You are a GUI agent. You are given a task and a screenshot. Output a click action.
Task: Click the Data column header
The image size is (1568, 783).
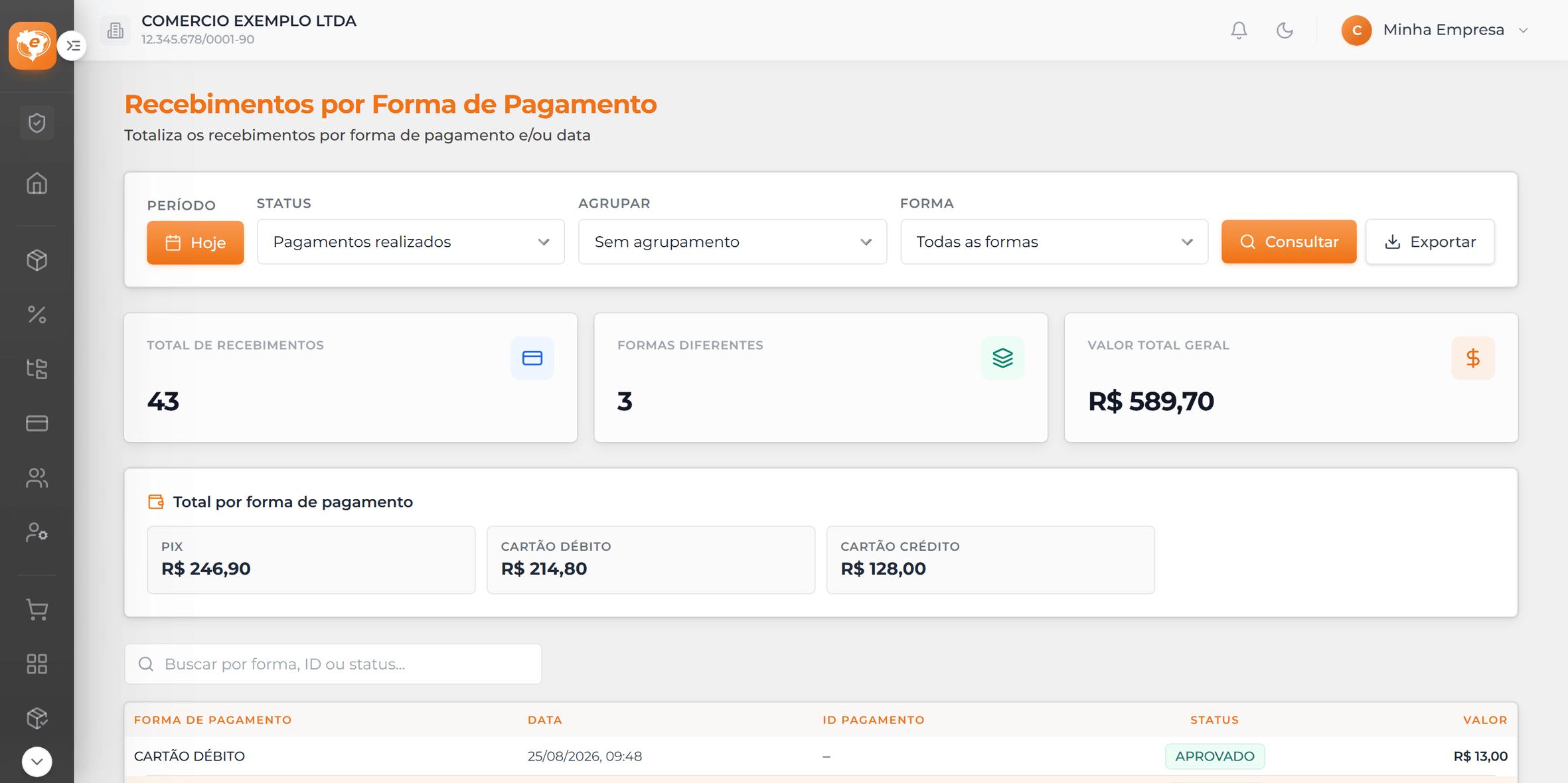[x=545, y=720]
